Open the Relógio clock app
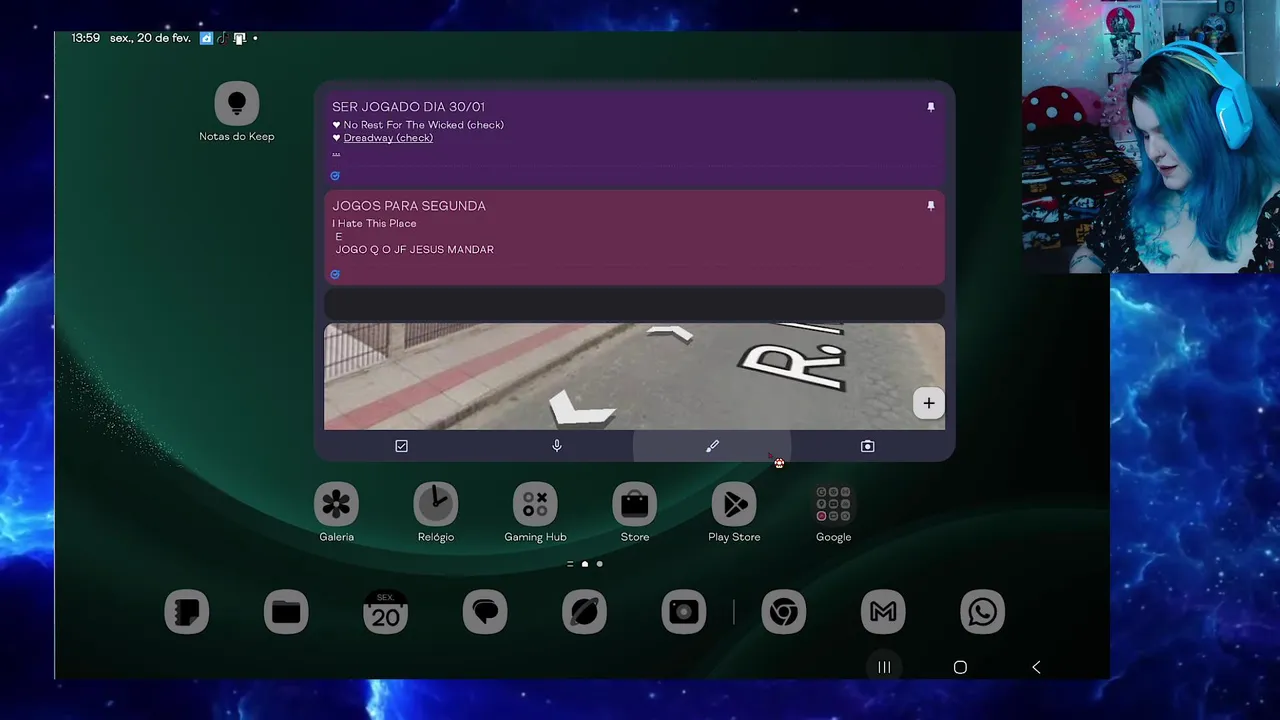The height and width of the screenshot is (720, 1280). pyautogui.click(x=436, y=504)
